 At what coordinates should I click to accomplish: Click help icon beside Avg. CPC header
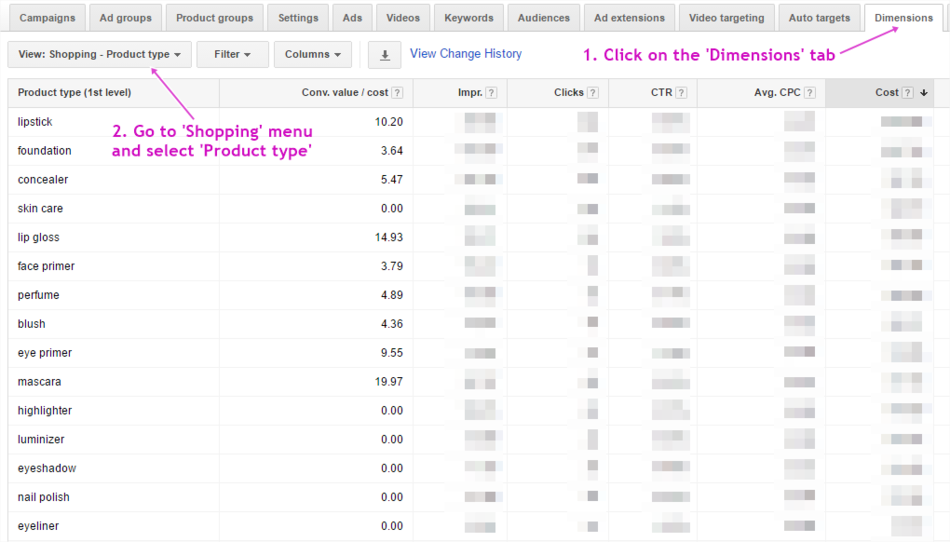809,93
